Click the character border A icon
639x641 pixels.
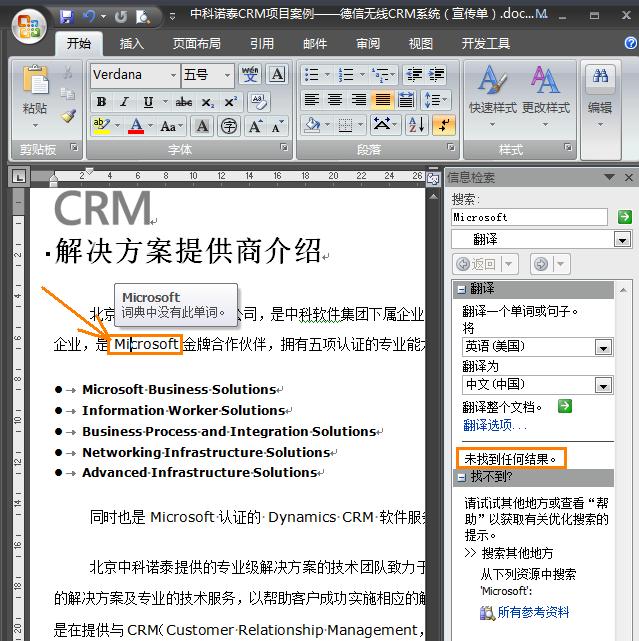[x=277, y=75]
